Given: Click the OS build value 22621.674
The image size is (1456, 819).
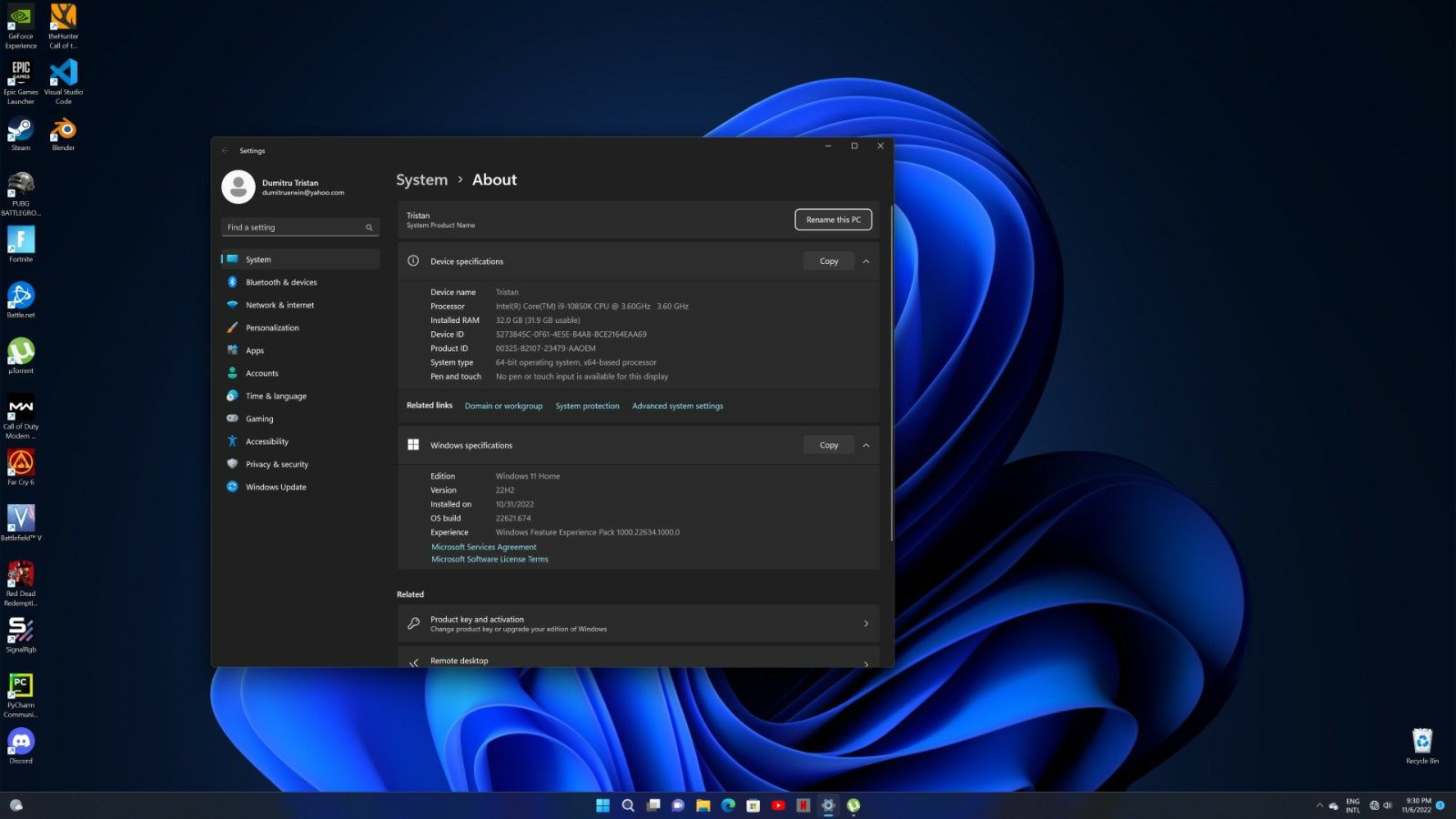Looking at the screenshot, I should 512,518.
